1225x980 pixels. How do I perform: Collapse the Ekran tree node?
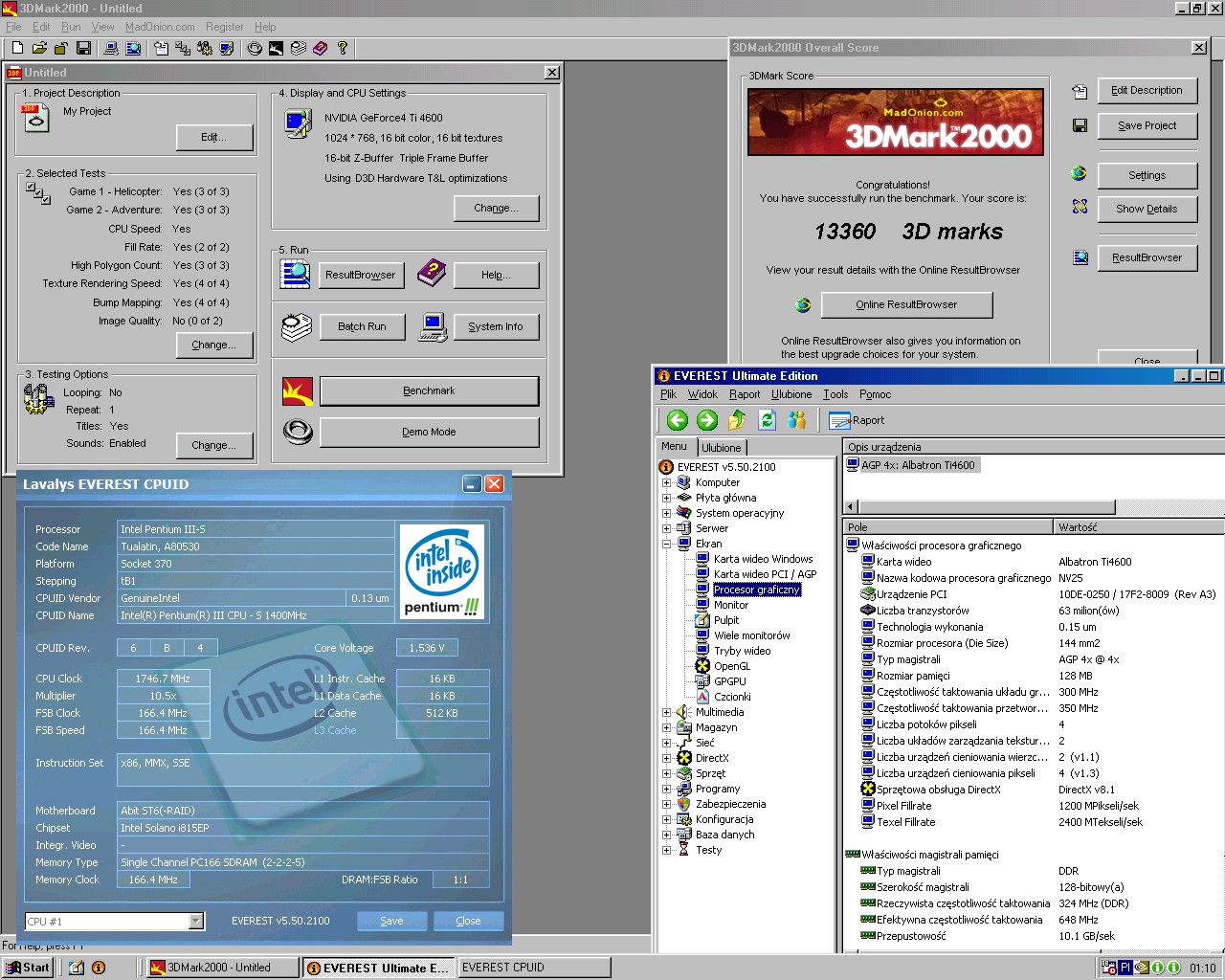666,544
